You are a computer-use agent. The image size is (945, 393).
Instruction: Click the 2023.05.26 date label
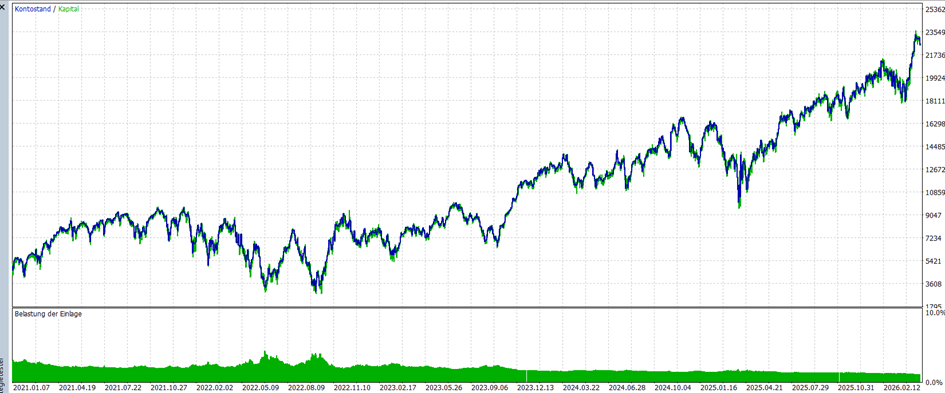pos(443,388)
